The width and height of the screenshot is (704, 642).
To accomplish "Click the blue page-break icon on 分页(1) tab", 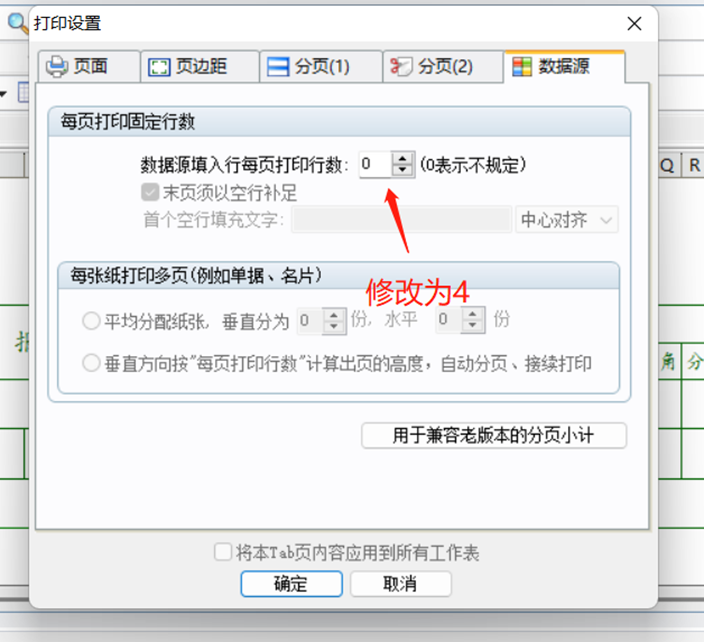I will (278, 67).
